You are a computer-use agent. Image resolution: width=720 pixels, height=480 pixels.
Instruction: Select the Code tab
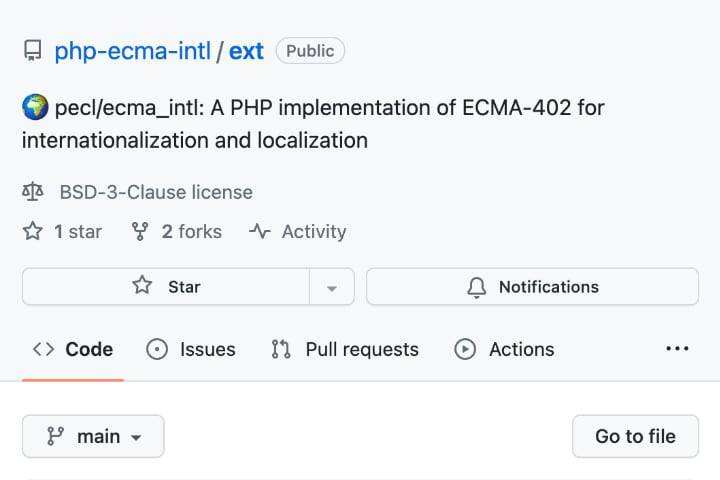tap(73, 350)
